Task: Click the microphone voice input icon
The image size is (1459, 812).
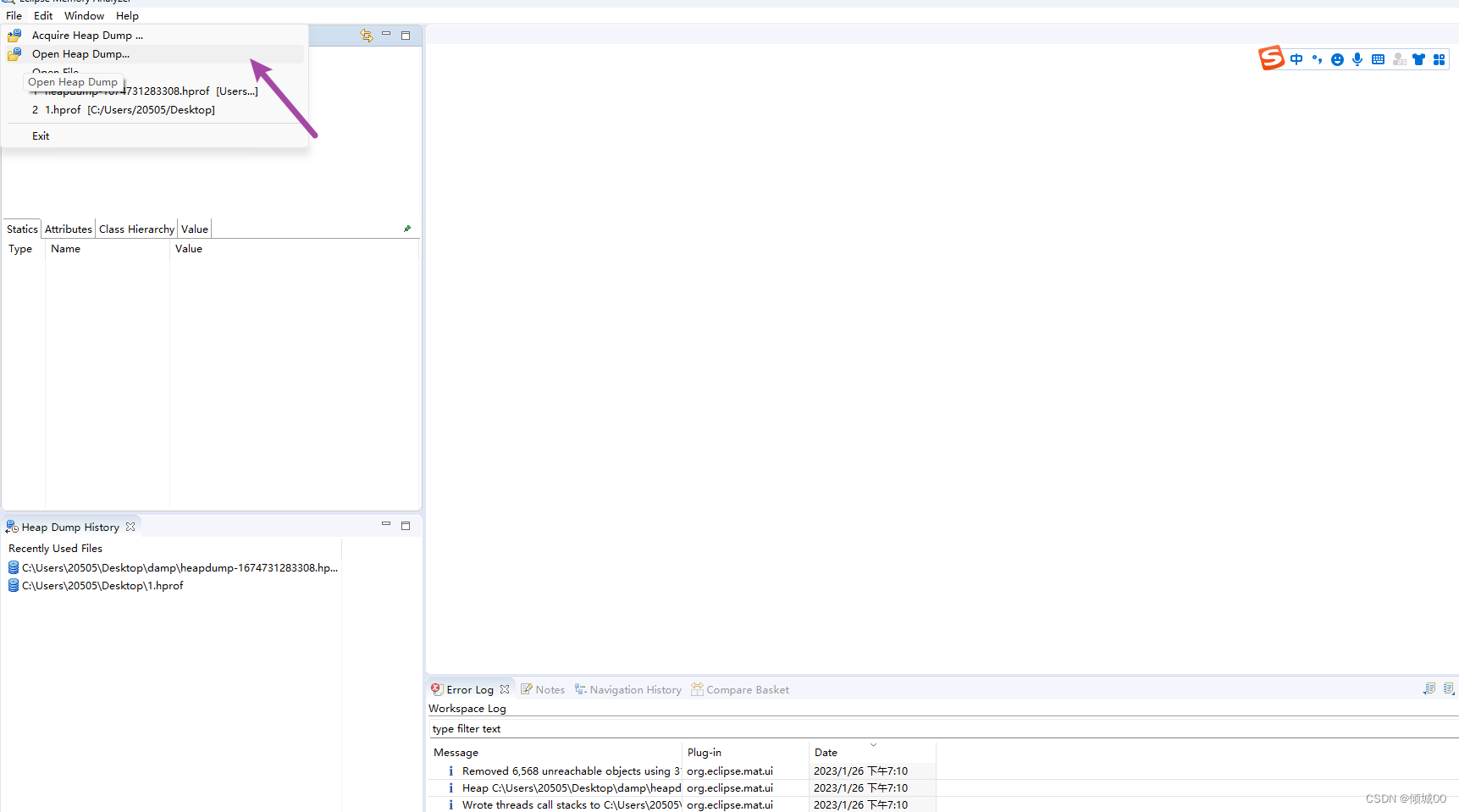Action: pyautogui.click(x=1357, y=59)
